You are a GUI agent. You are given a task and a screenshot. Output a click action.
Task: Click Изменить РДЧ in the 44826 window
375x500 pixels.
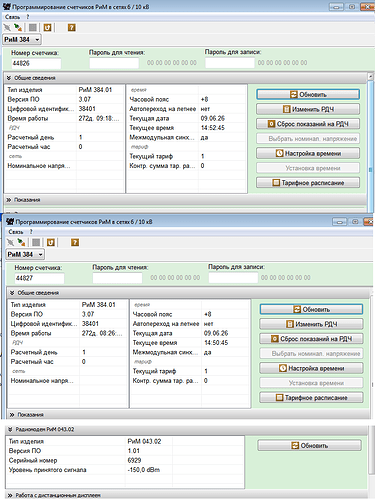(x=308, y=109)
